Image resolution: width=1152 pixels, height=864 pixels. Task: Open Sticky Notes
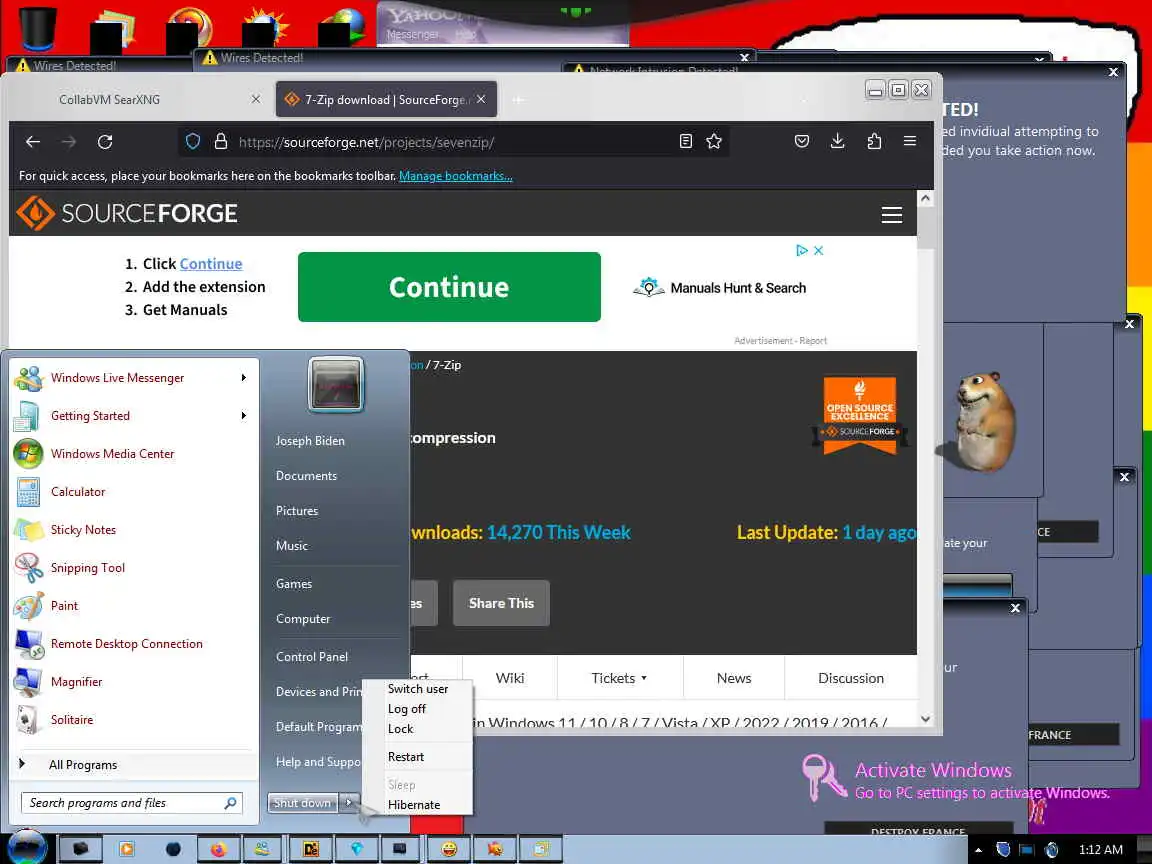(131, 530)
